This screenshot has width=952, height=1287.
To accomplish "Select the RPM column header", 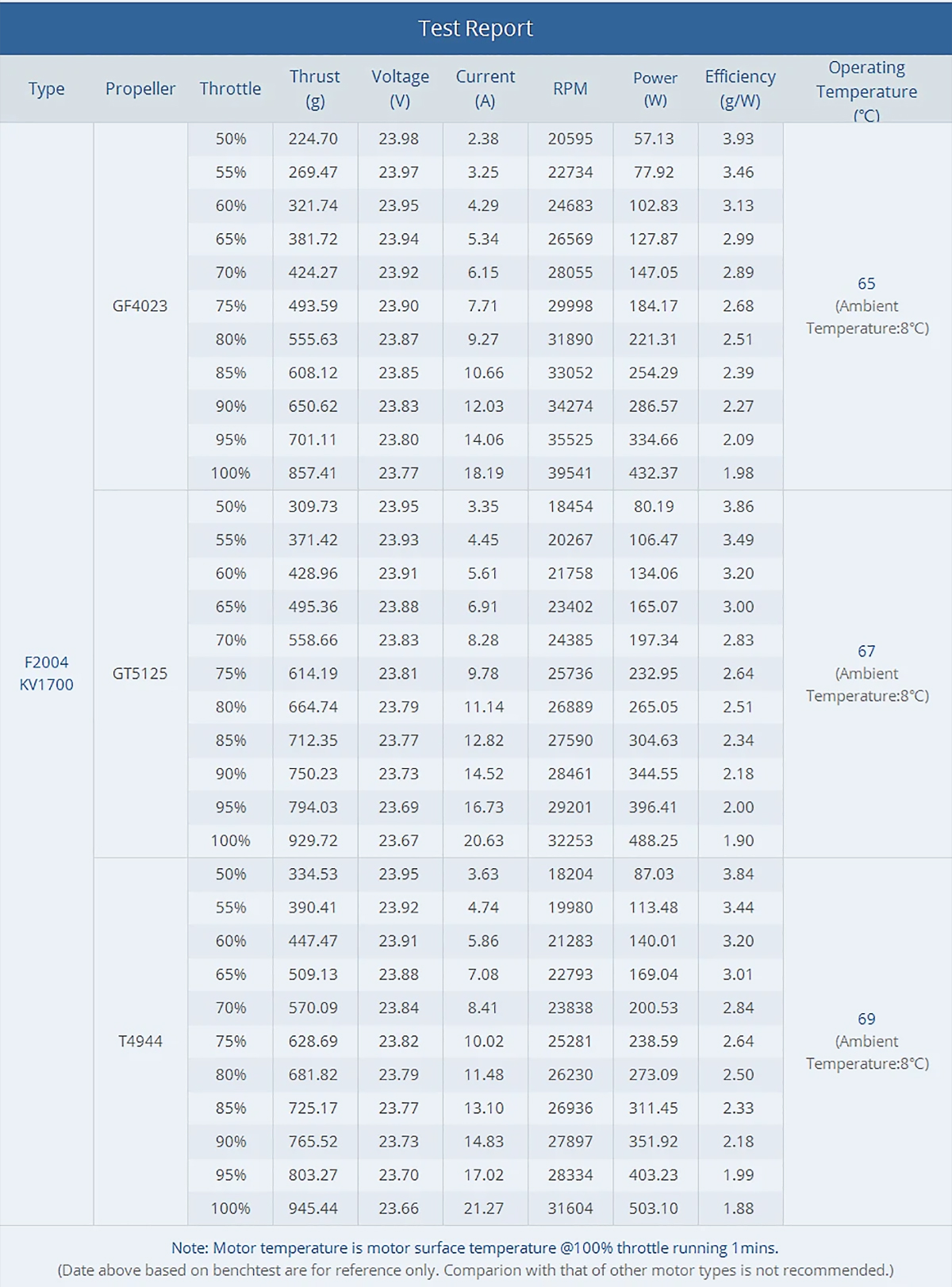I will [570, 89].
